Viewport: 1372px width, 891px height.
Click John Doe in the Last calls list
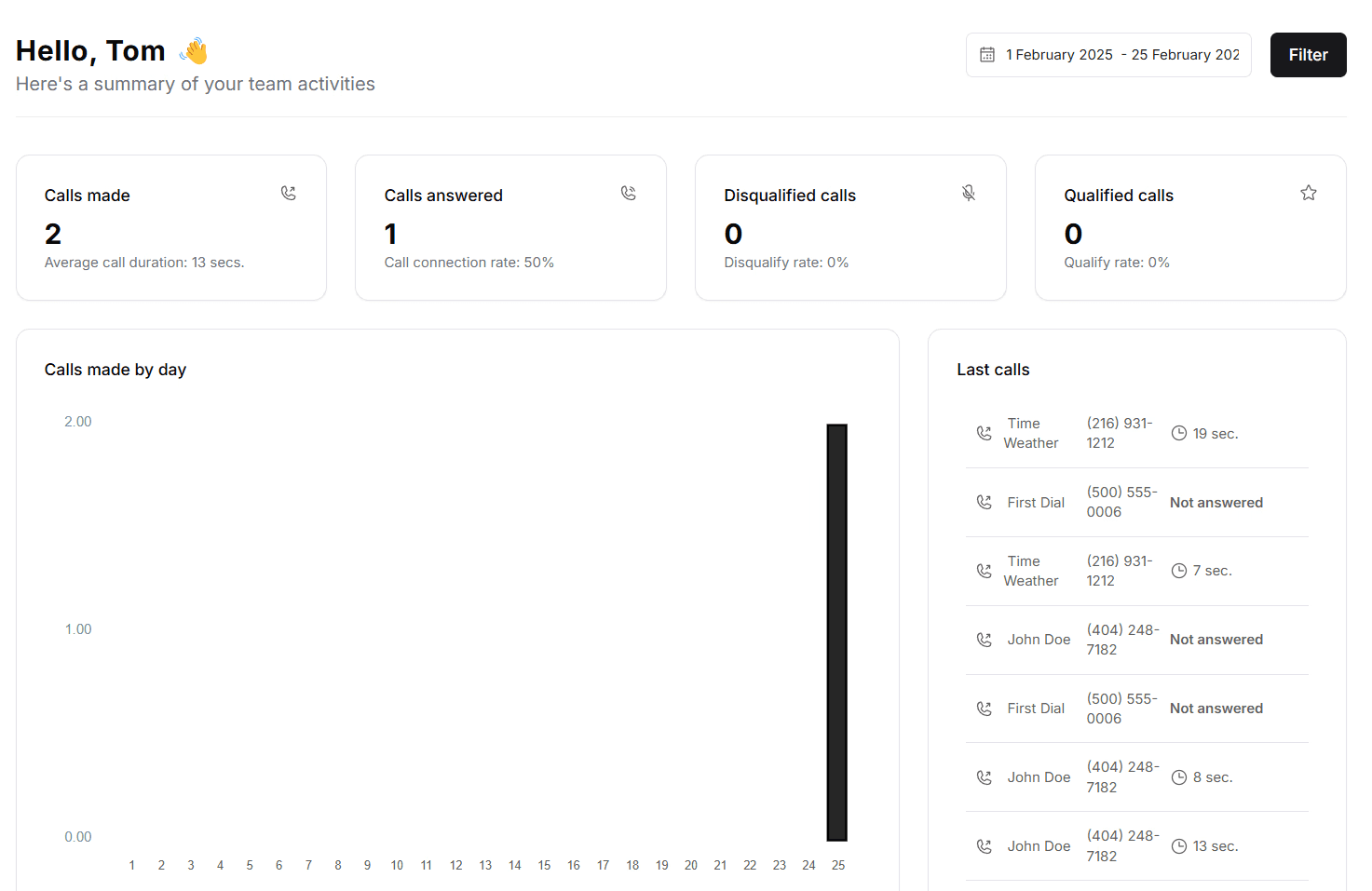(x=1039, y=640)
